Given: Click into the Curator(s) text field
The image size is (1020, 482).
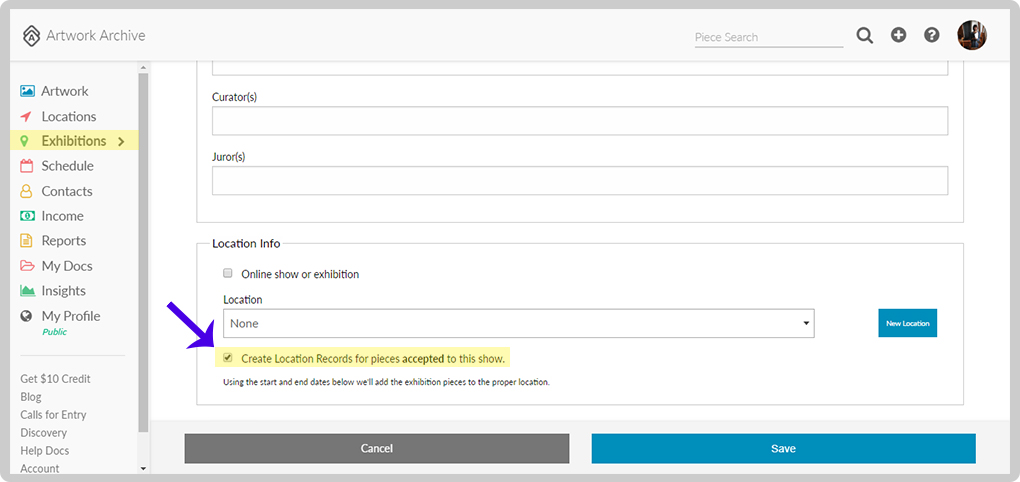Looking at the screenshot, I should pyautogui.click(x=580, y=120).
